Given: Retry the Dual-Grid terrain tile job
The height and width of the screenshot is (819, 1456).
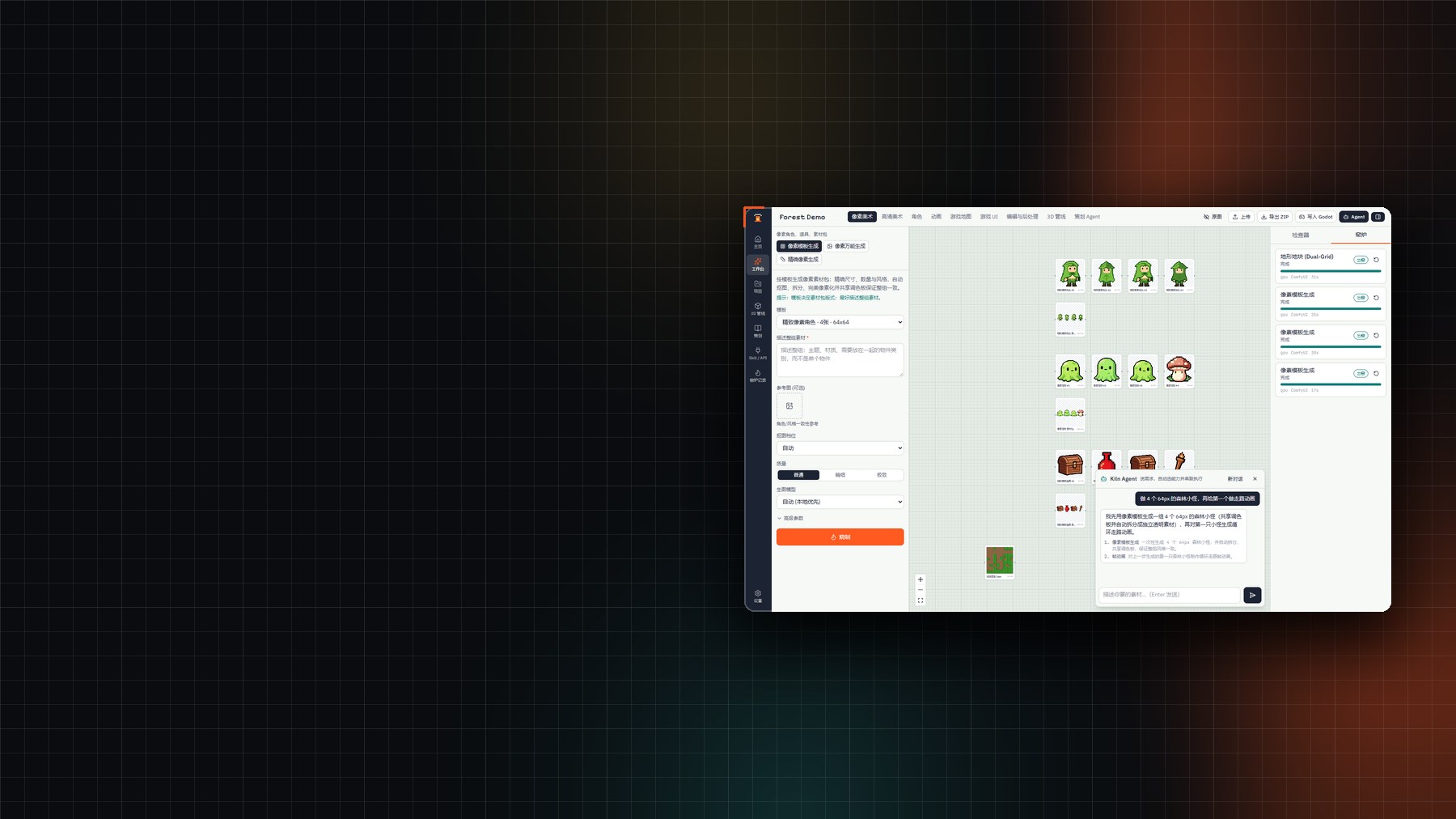Looking at the screenshot, I should [1376, 260].
